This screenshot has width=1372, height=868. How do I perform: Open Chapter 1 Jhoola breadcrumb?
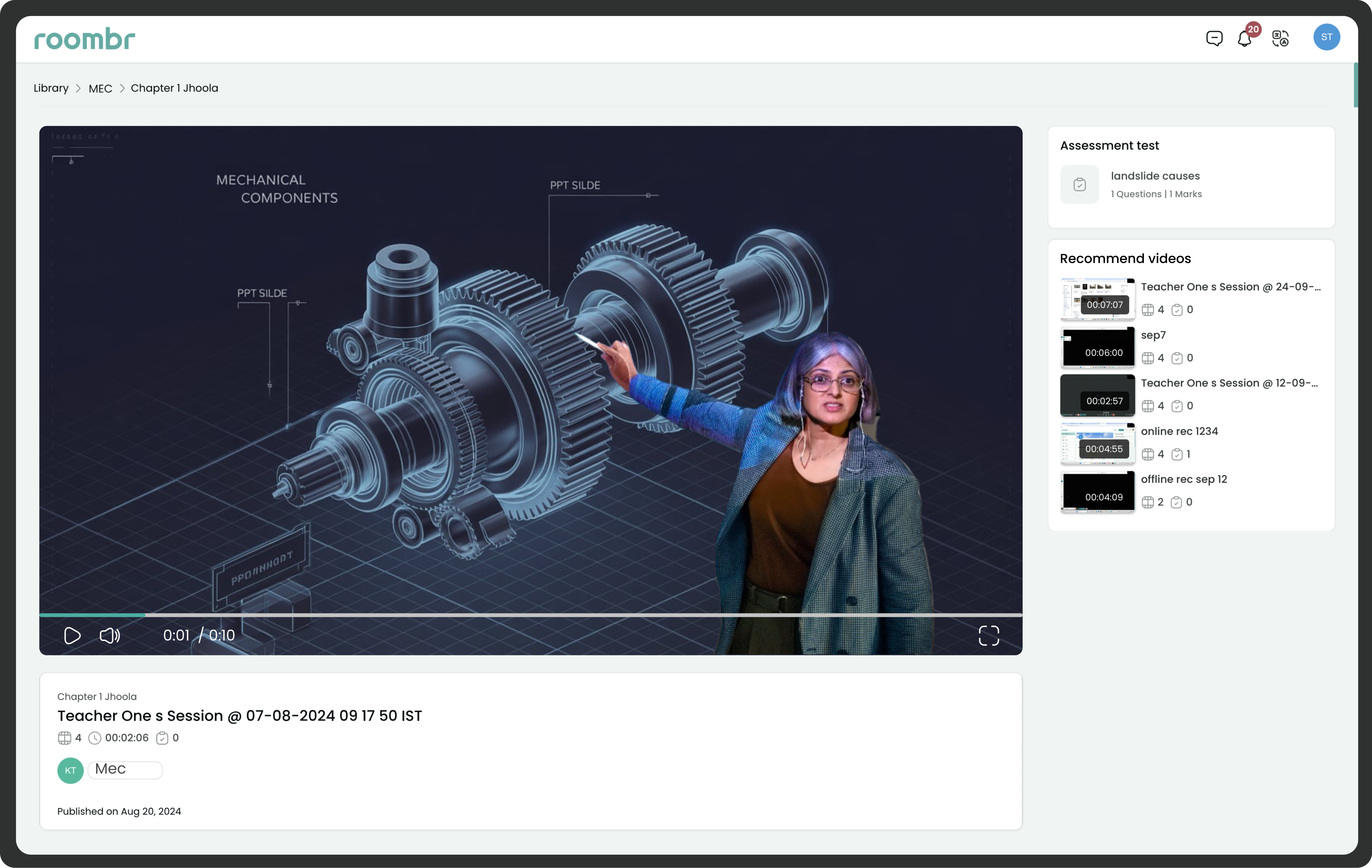[x=175, y=88]
